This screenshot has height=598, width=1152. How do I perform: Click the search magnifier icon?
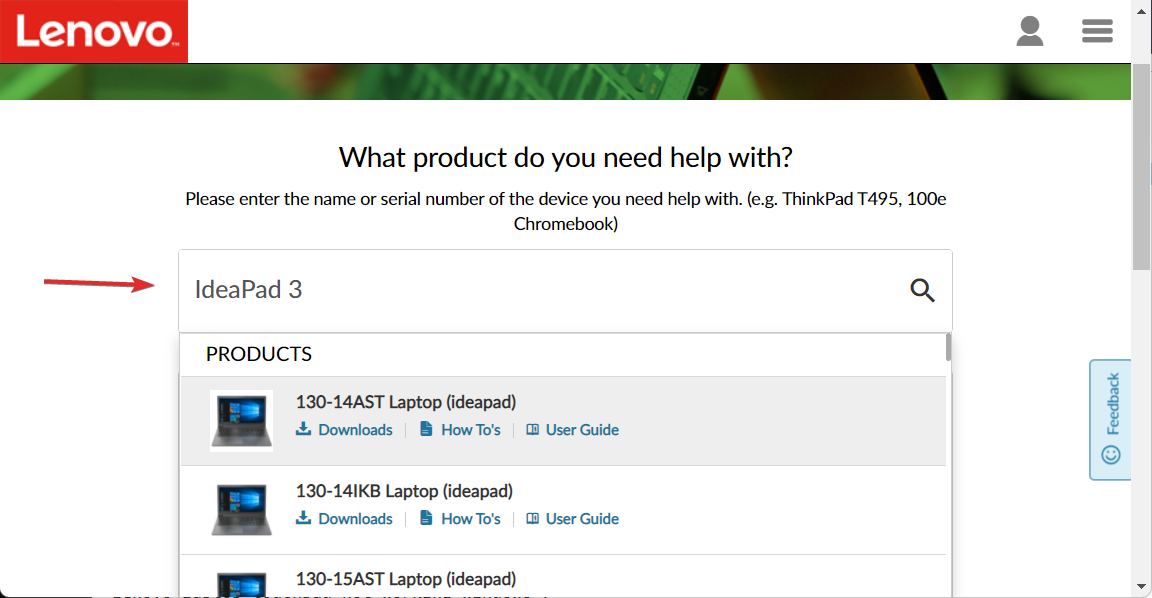[x=922, y=290]
